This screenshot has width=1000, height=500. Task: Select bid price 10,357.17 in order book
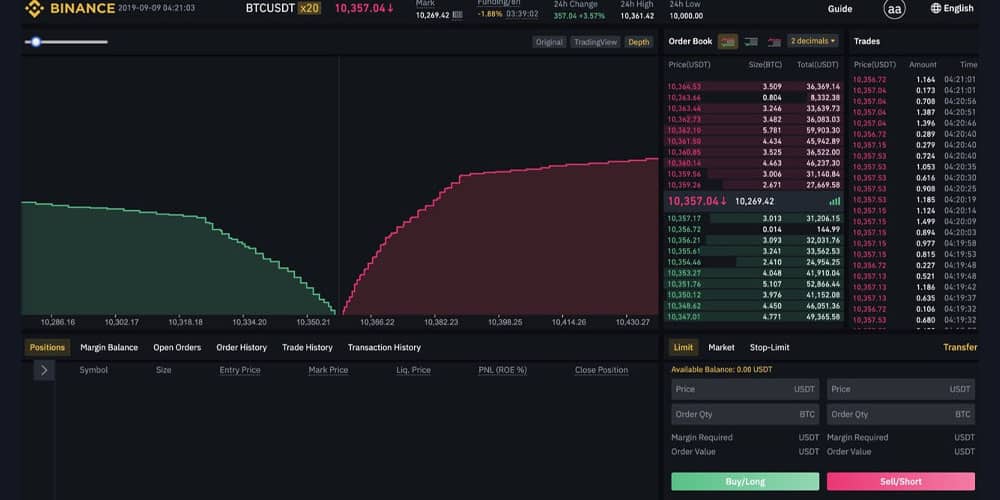[x=684, y=218]
